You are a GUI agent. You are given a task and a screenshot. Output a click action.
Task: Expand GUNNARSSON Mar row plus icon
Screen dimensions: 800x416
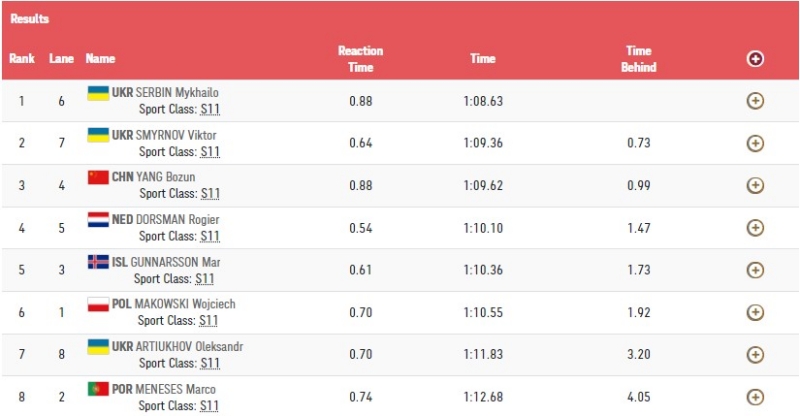755,270
